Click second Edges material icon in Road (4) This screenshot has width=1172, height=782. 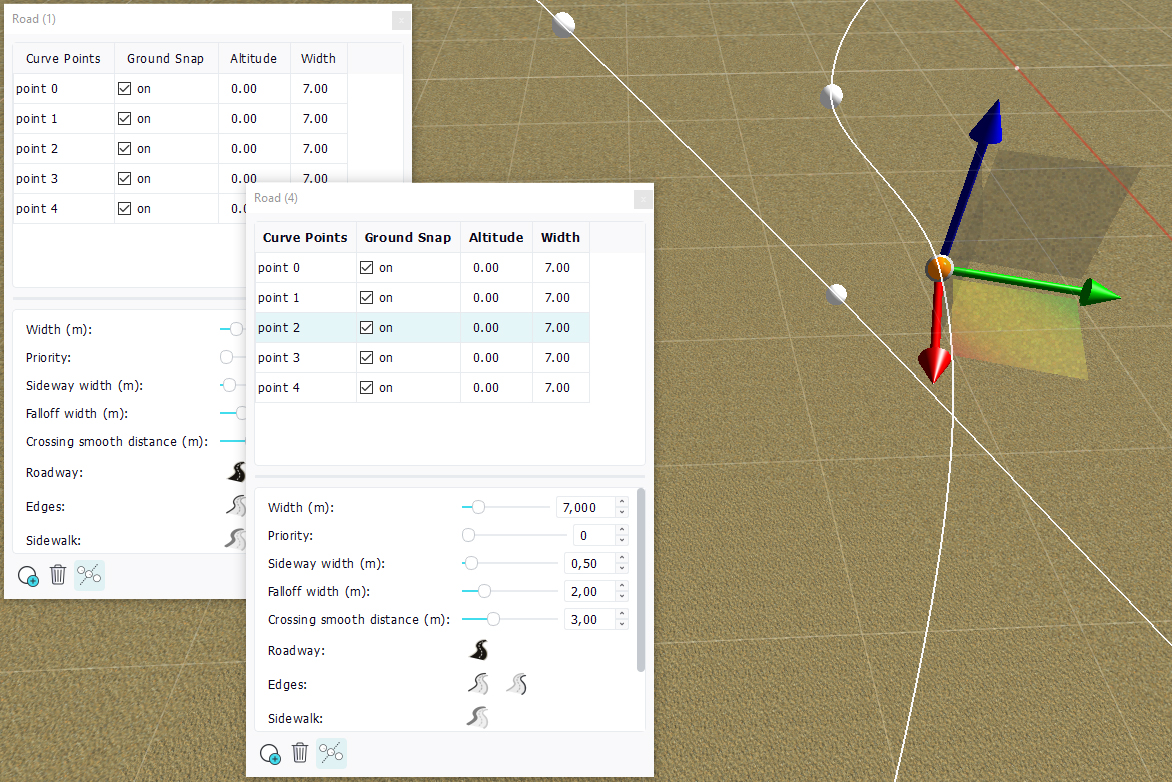pyautogui.click(x=517, y=685)
